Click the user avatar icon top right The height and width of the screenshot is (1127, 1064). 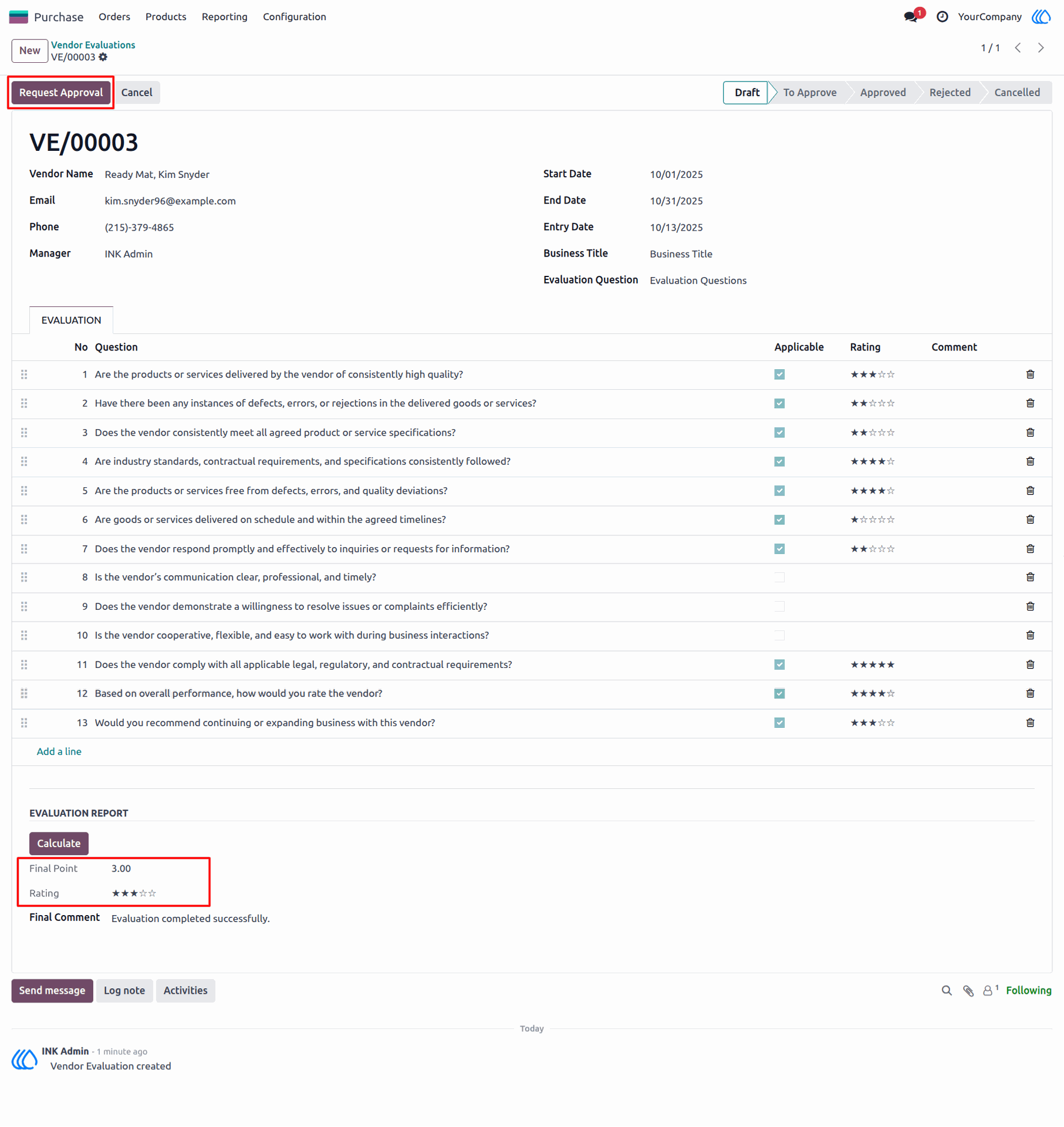1041,17
